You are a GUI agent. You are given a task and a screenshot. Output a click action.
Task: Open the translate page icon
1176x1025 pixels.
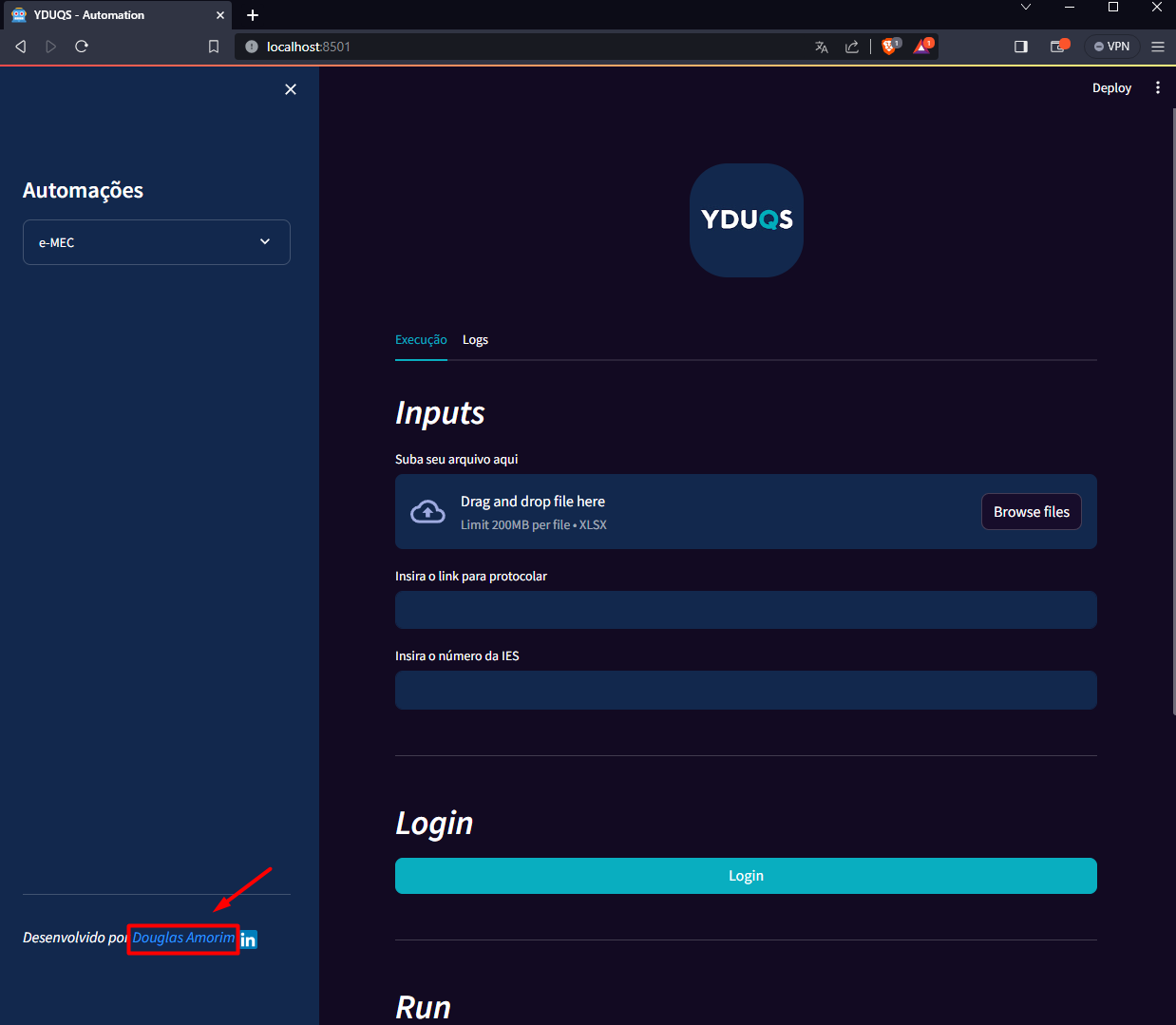[x=822, y=47]
